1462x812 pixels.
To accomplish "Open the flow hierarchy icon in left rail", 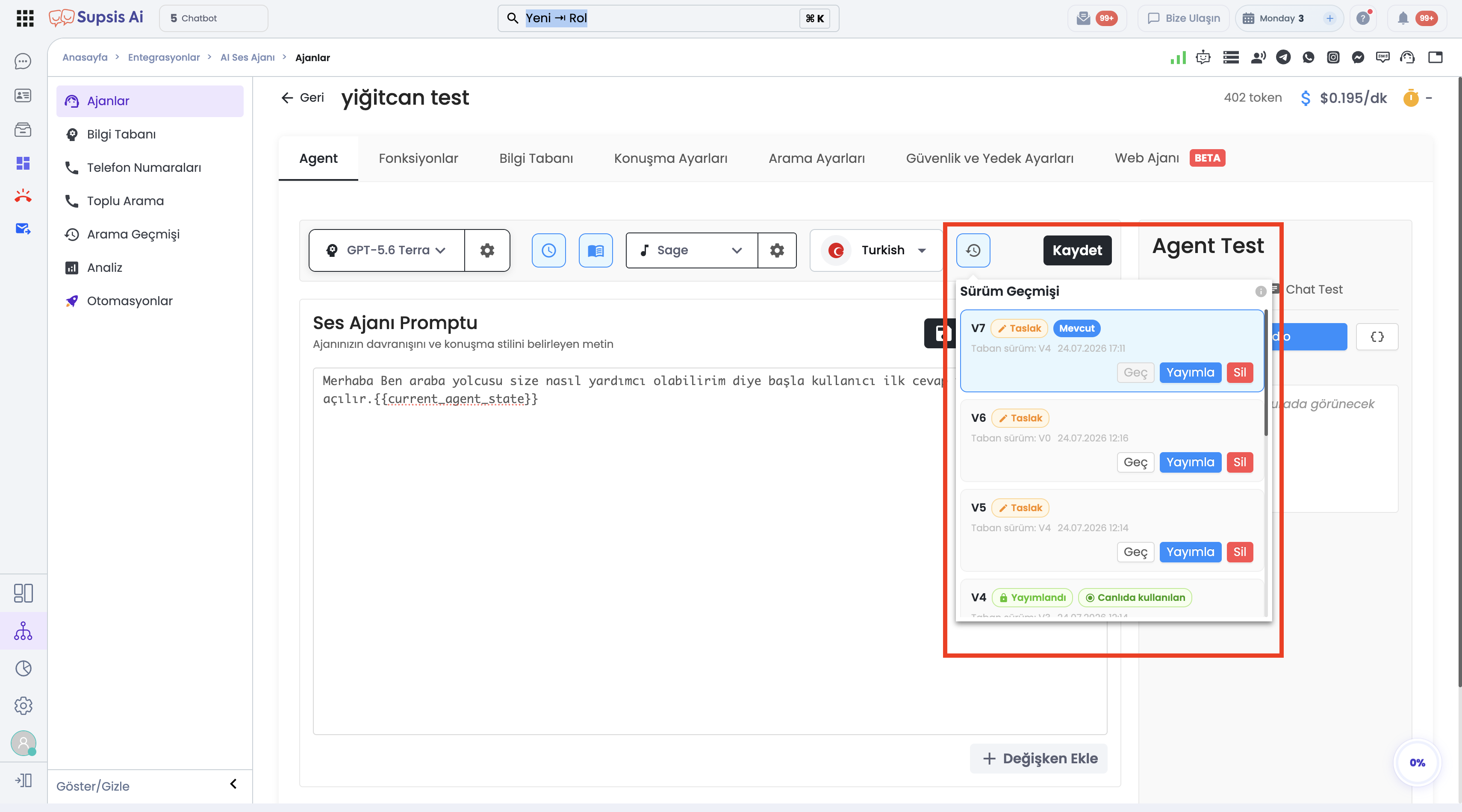I will [x=23, y=630].
